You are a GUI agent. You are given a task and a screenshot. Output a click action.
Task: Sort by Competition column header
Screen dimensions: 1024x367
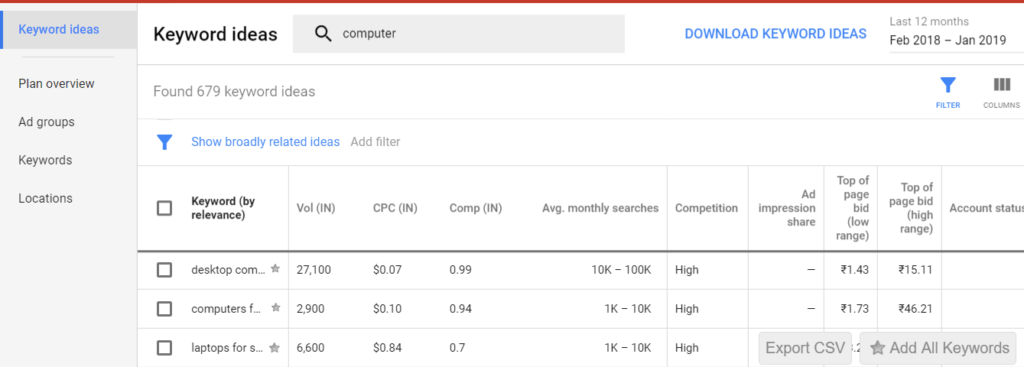pos(707,208)
